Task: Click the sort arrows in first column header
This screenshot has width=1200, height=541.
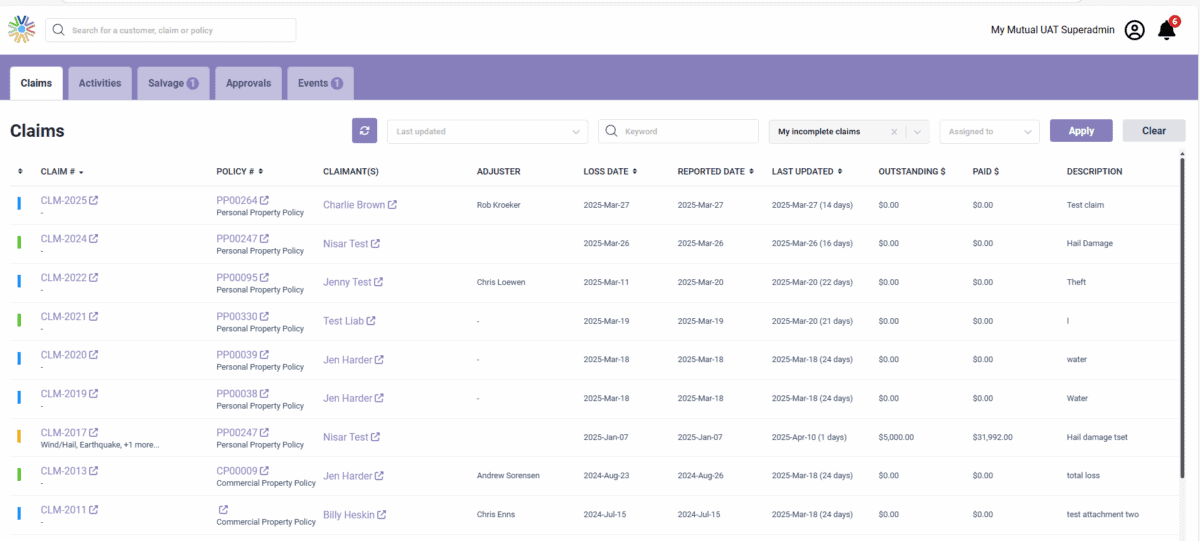Action: [x=20, y=172]
